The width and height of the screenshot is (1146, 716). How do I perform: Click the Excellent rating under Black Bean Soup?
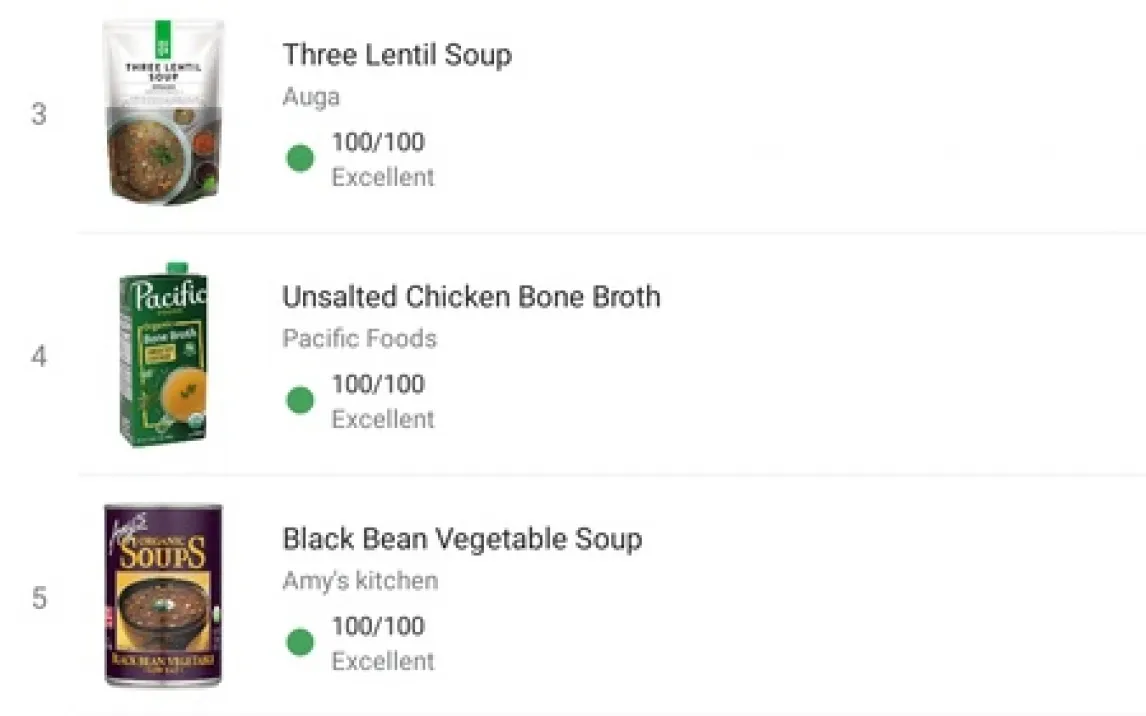click(383, 661)
